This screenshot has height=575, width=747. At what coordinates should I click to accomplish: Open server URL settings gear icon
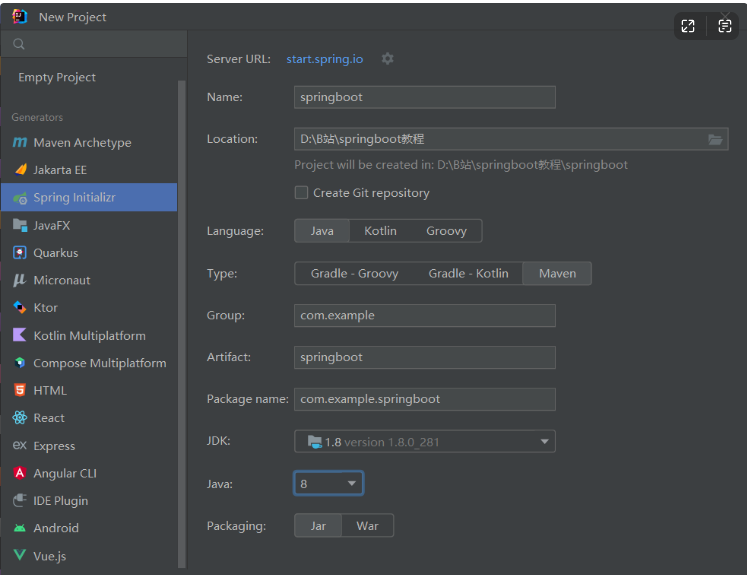point(387,59)
